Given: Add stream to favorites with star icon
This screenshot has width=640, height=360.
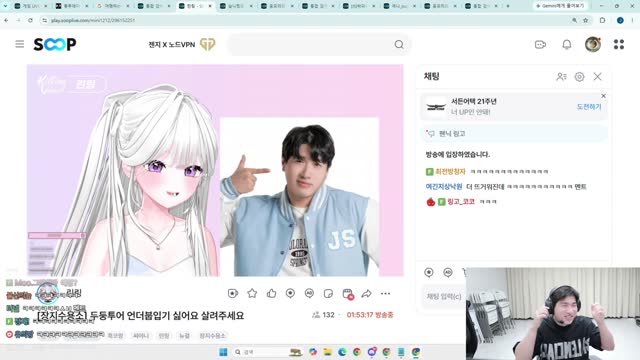Looking at the screenshot, I should point(252,293).
